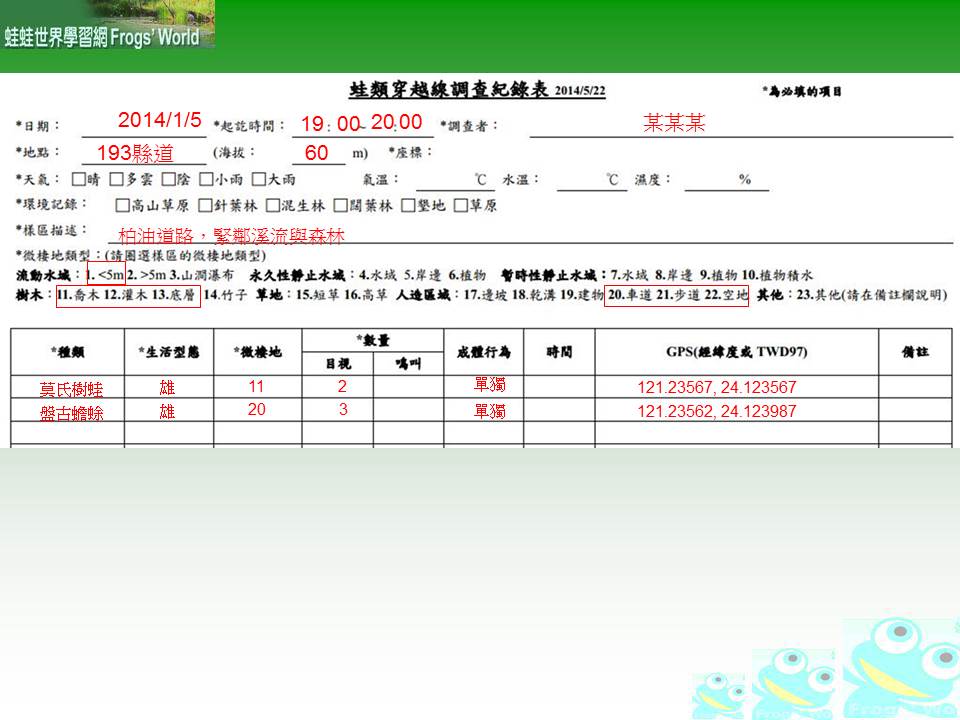The width and height of the screenshot is (960, 720).
Task: Click the 莫氏樹蛙 species table cell
Action: [x=71, y=388]
